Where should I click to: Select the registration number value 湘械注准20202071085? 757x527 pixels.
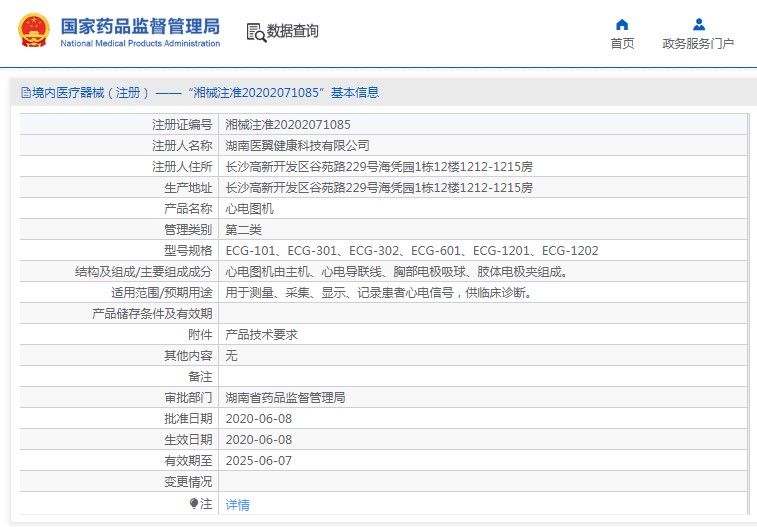(288, 125)
